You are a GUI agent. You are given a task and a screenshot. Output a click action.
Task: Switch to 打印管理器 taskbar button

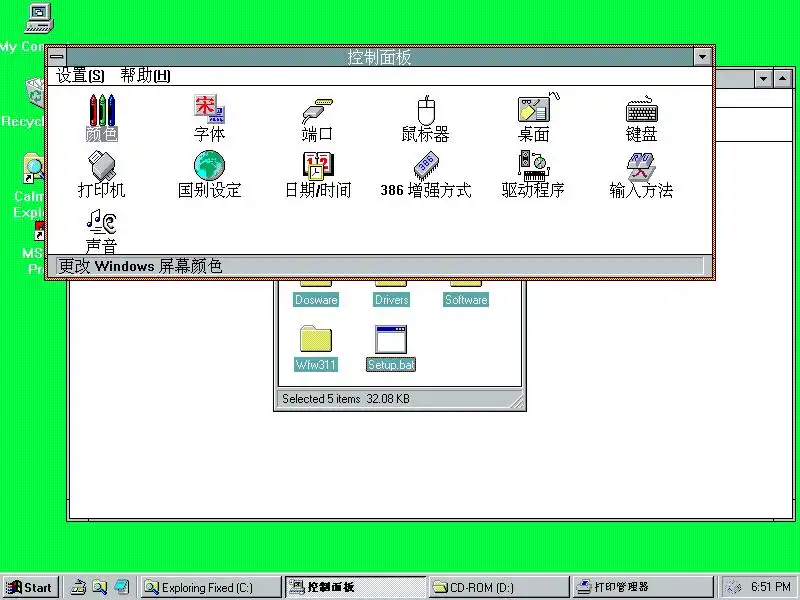643,587
